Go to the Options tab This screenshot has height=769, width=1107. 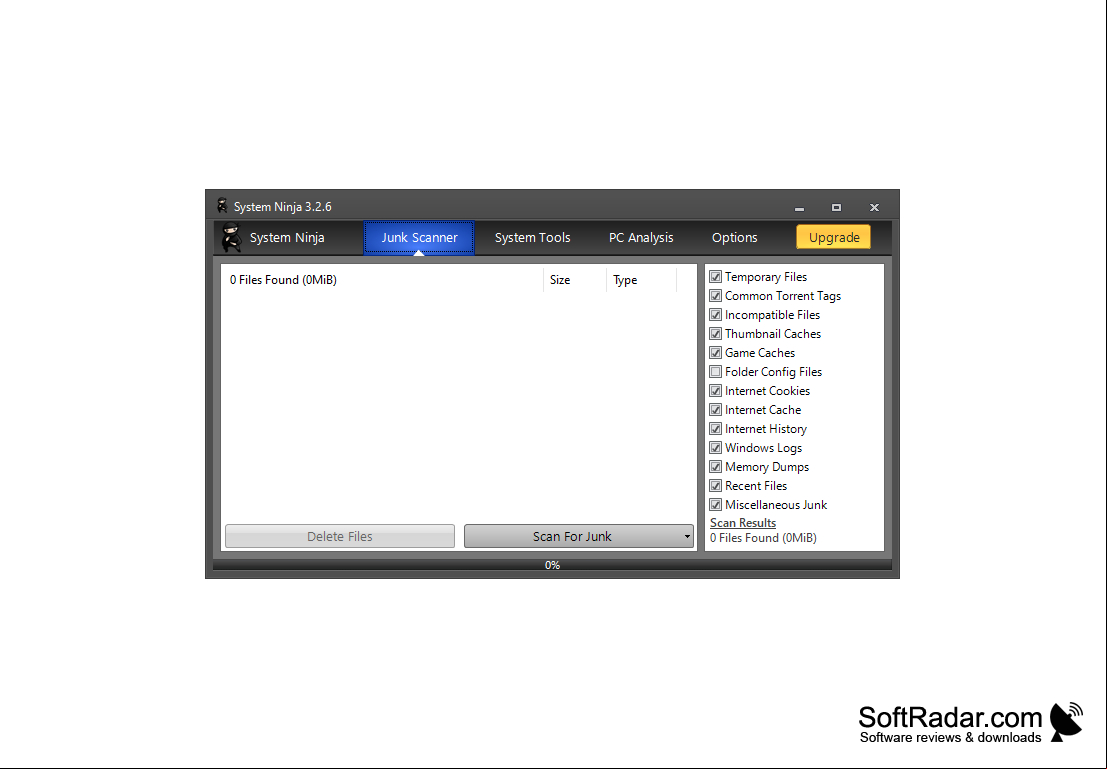(734, 238)
